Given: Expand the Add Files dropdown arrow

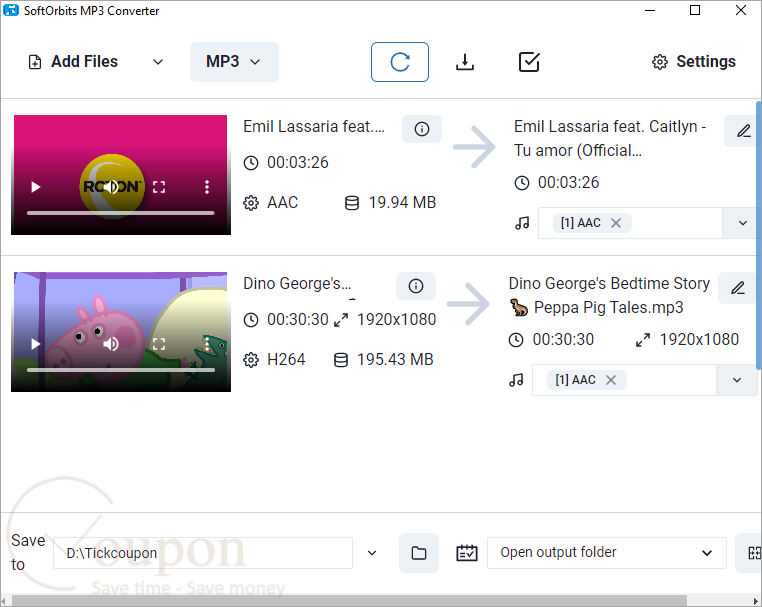Looking at the screenshot, I should click(158, 62).
